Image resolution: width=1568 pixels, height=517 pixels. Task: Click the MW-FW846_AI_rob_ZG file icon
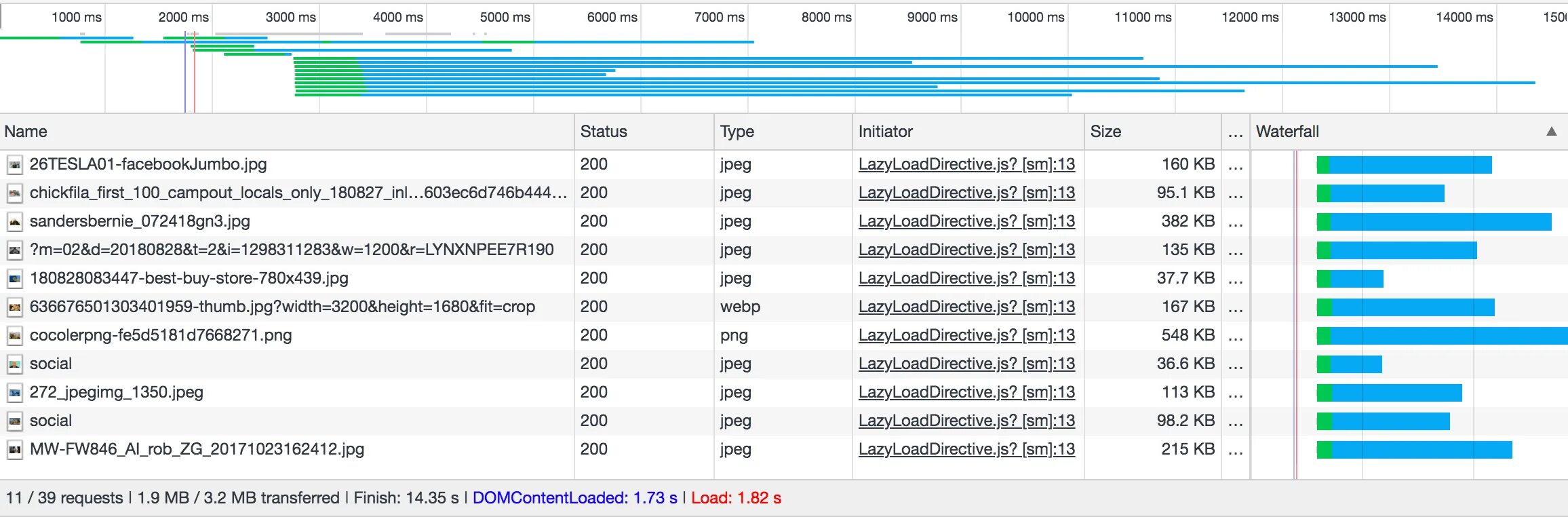point(15,449)
